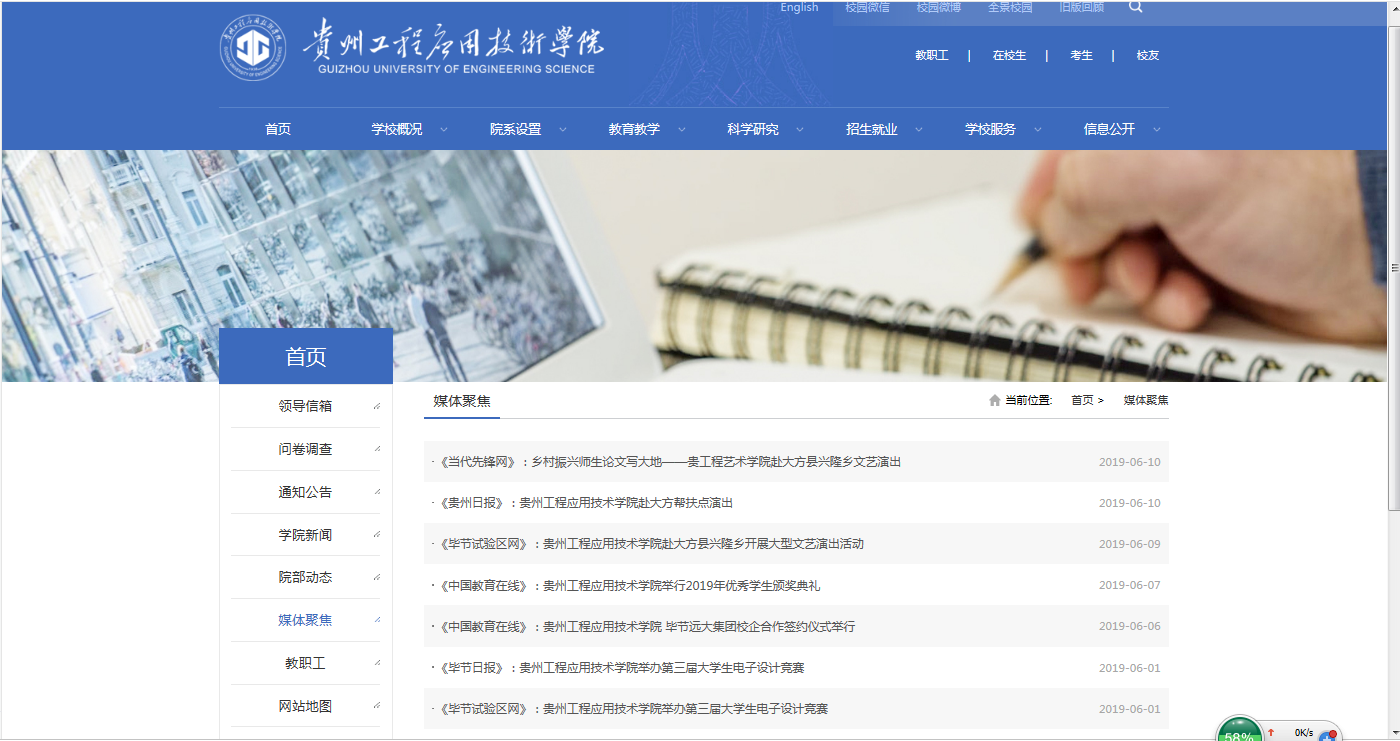
Task: Open the 校园微信 link in the top bar
Action: (x=867, y=7)
